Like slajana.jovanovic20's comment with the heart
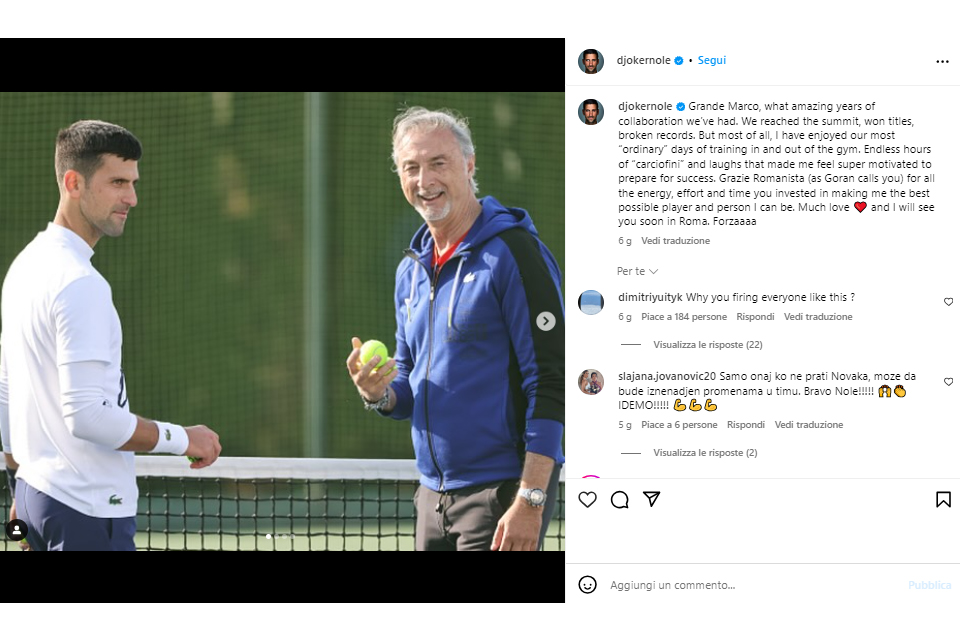 click(x=948, y=382)
